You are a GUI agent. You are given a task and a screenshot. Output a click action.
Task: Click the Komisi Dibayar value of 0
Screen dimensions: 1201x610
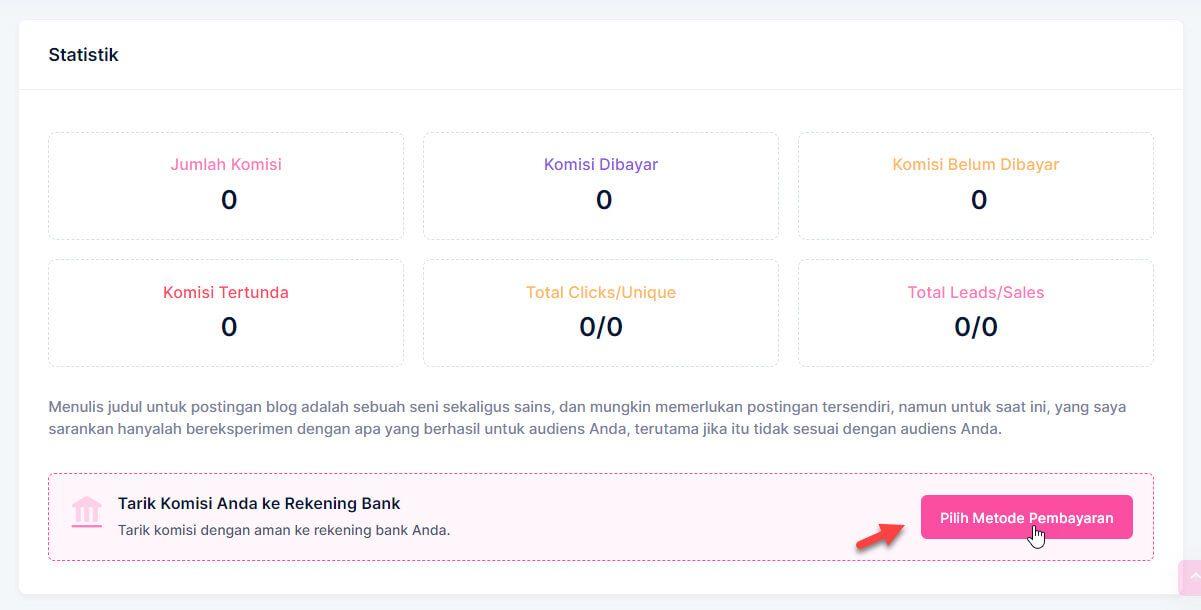(x=604, y=200)
